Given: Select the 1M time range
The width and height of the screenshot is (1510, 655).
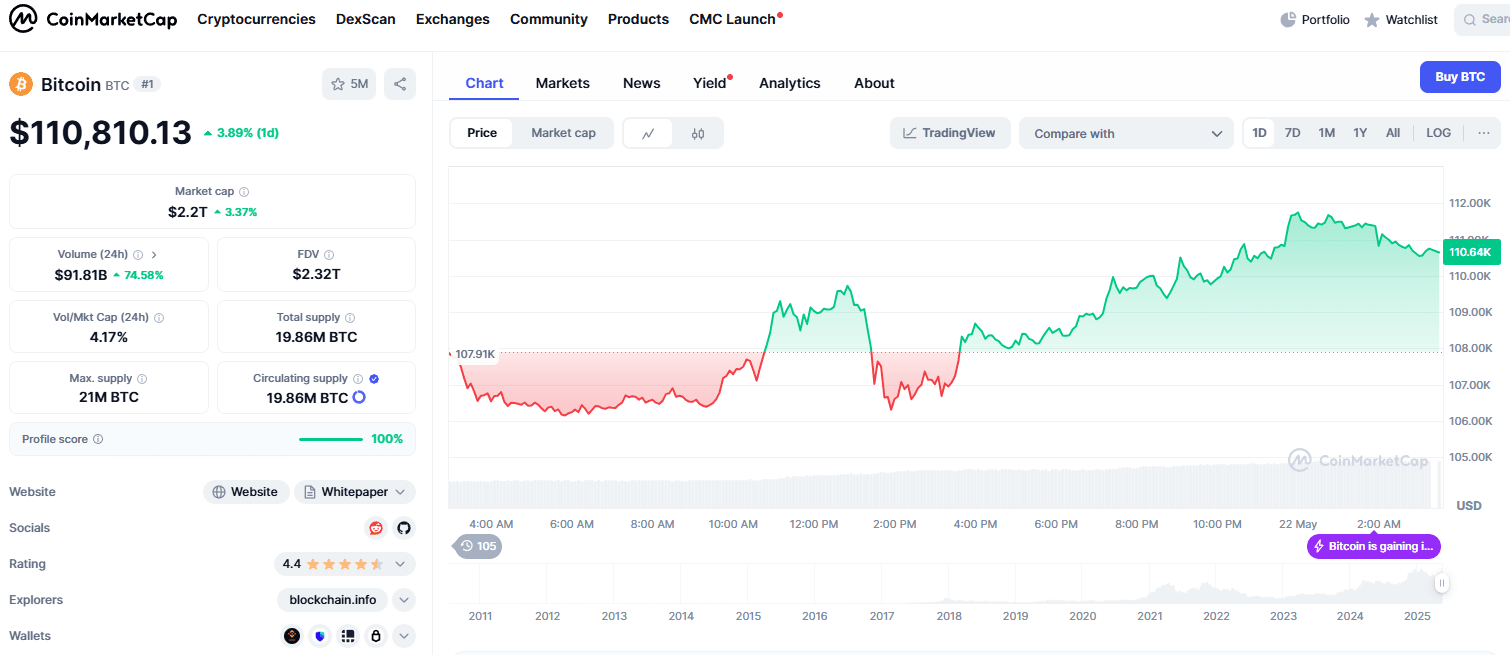Looking at the screenshot, I should point(1327,133).
